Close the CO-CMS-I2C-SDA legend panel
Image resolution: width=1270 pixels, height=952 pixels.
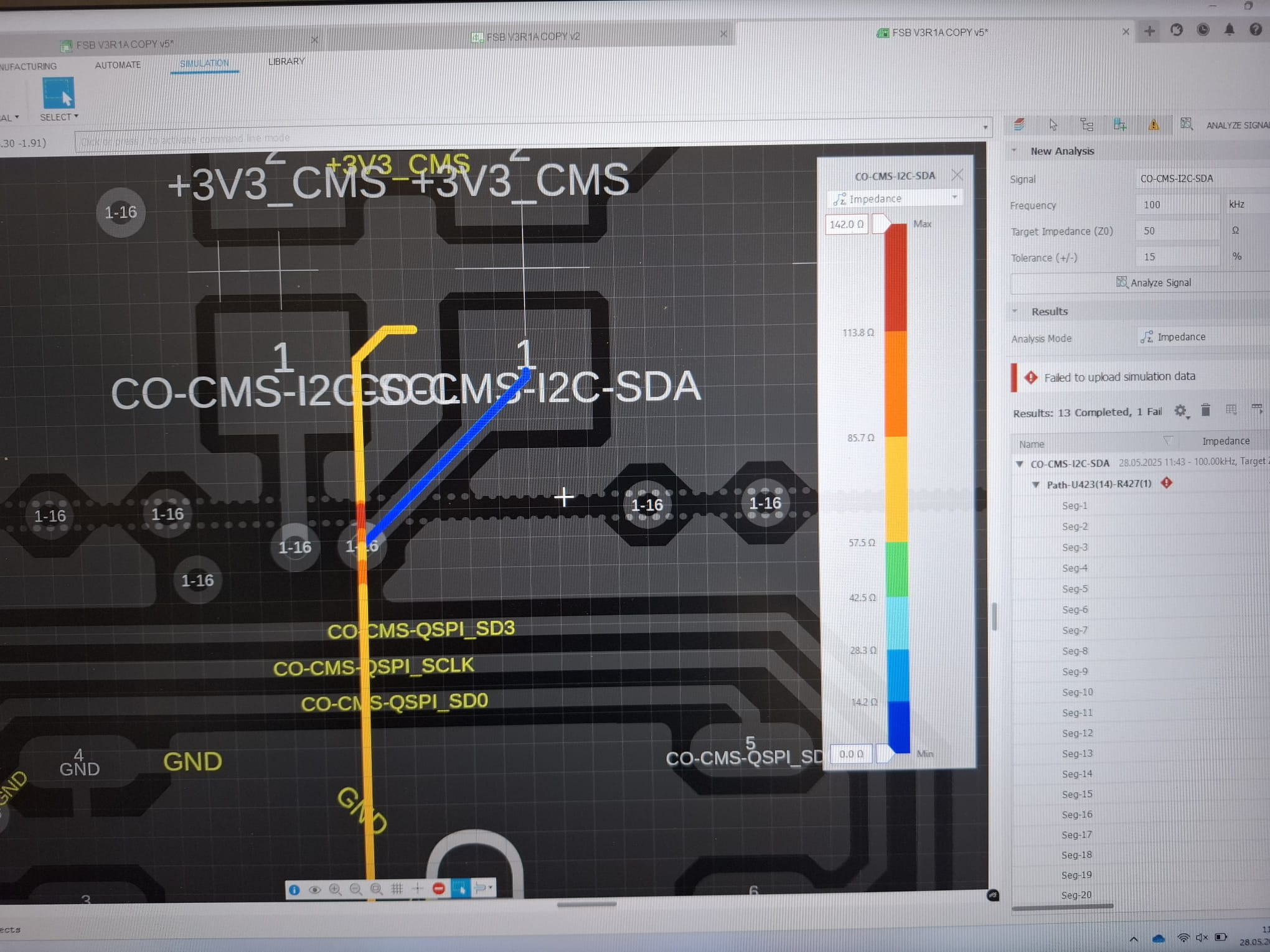[x=957, y=175]
